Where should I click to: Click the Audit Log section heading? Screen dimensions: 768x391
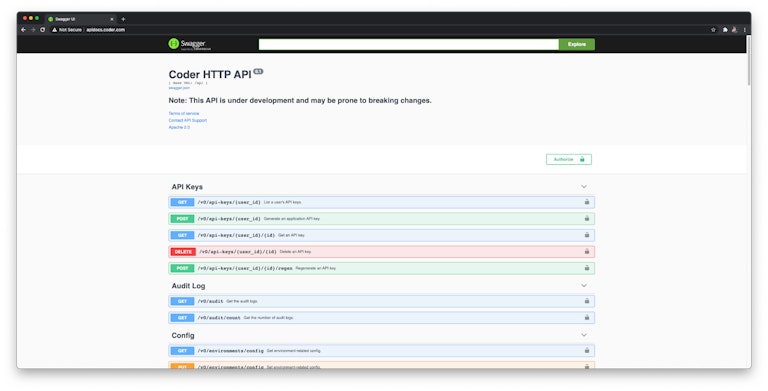pyautogui.click(x=188, y=286)
